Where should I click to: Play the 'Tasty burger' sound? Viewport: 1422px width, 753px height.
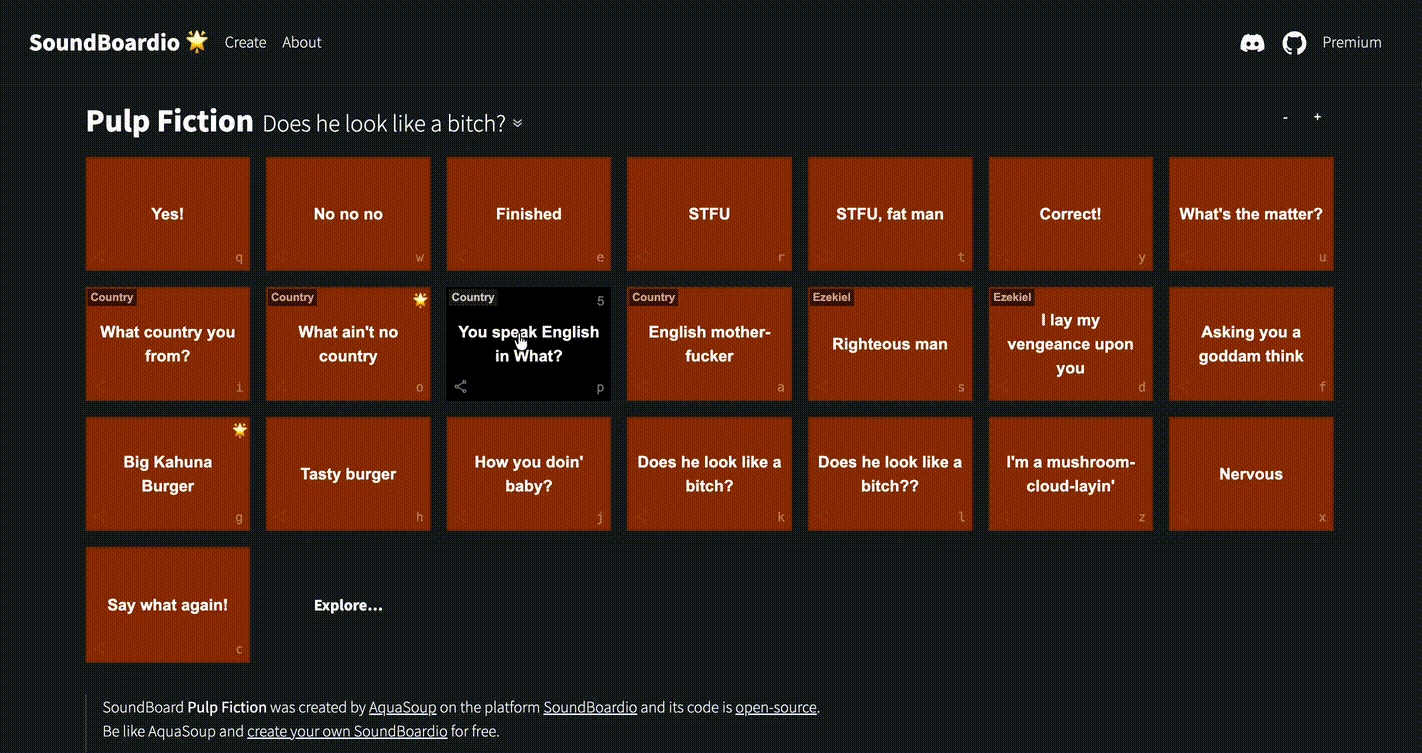(348, 474)
